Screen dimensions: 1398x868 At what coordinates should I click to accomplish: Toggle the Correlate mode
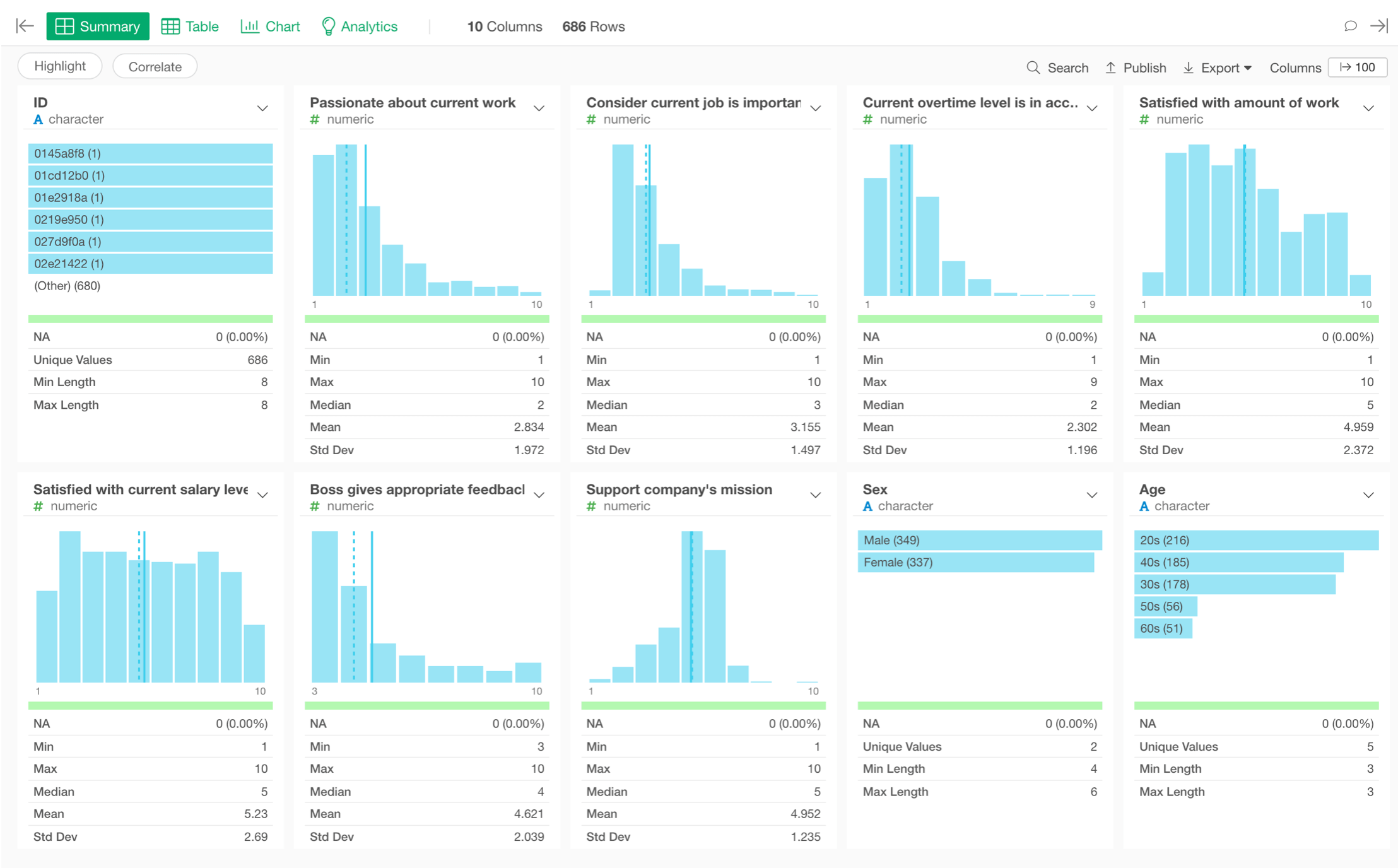coord(155,66)
